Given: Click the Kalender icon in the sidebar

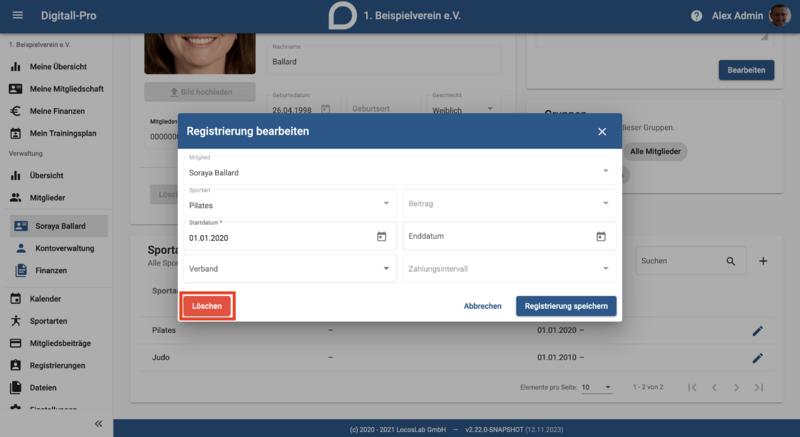Looking at the screenshot, I should (x=16, y=299).
